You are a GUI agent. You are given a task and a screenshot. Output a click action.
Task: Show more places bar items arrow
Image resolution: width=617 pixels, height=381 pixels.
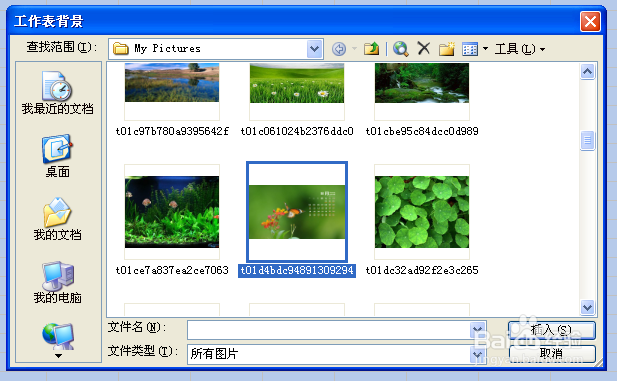click(x=58, y=356)
